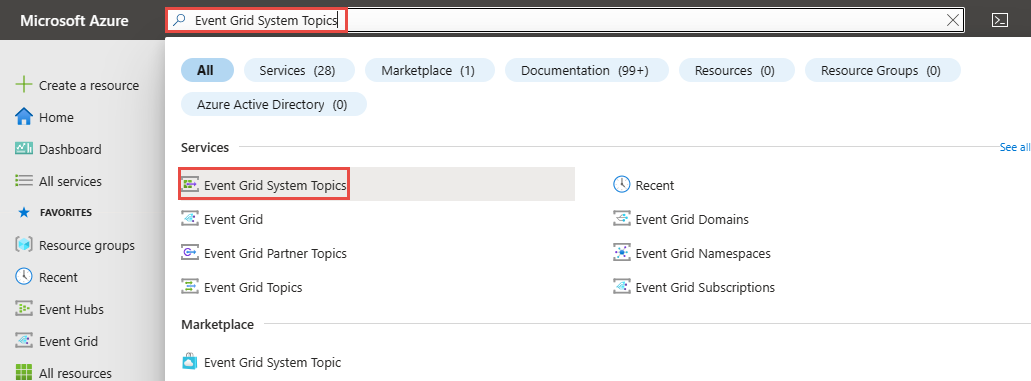Screen dimensions: 1031x381
Task: Click the Dashboard chart icon
Action: 24,149
